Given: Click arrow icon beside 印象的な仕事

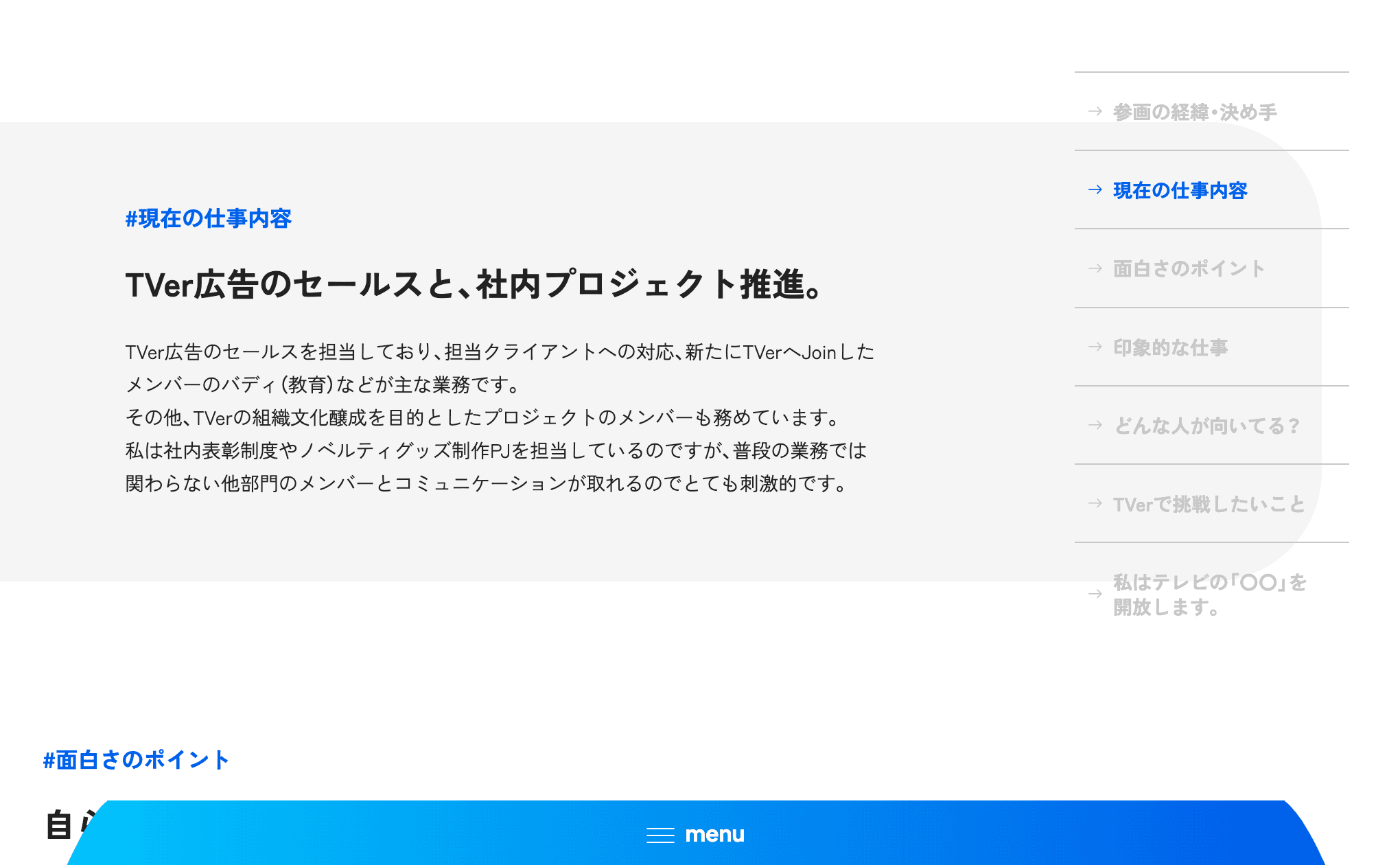Looking at the screenshot, I should [1095, 347].
